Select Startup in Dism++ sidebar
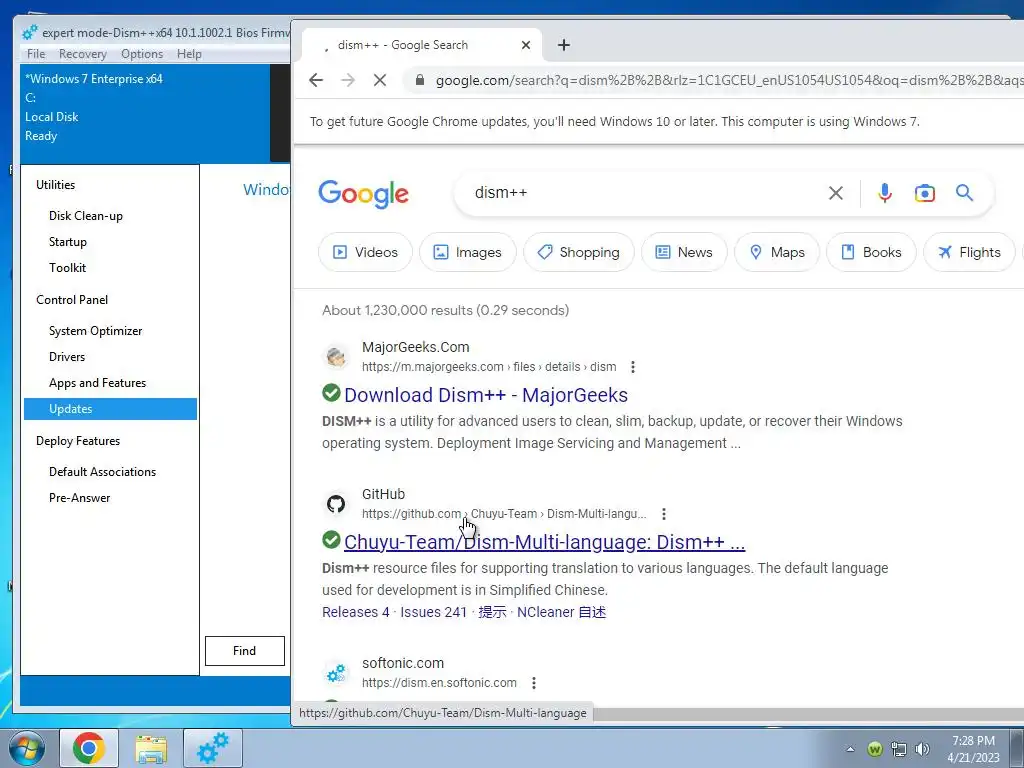Image resolution: width=1024 pixels, height=768 pixels. (x=68, y=242)
